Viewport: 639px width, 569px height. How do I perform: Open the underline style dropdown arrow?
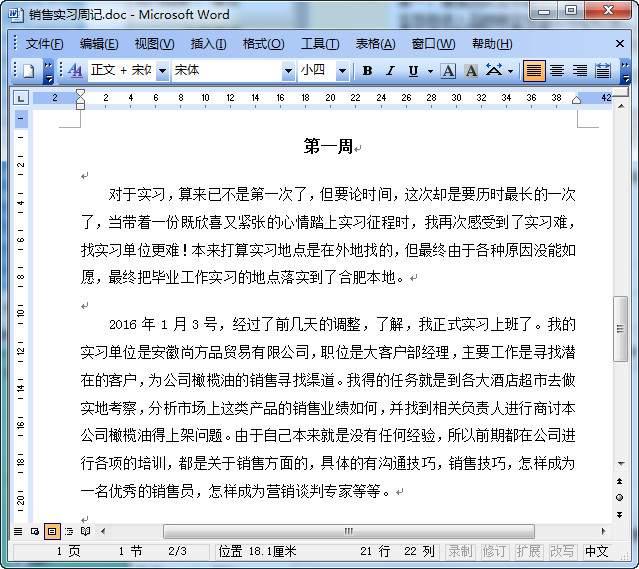click(430, 71)
